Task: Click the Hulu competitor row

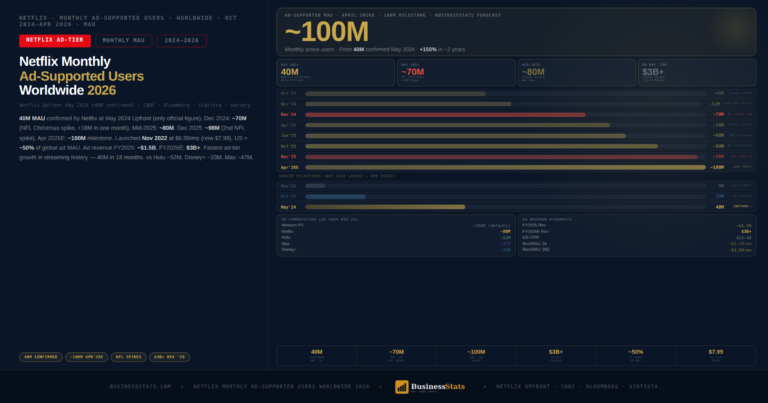Action: (x=396, y=237)
